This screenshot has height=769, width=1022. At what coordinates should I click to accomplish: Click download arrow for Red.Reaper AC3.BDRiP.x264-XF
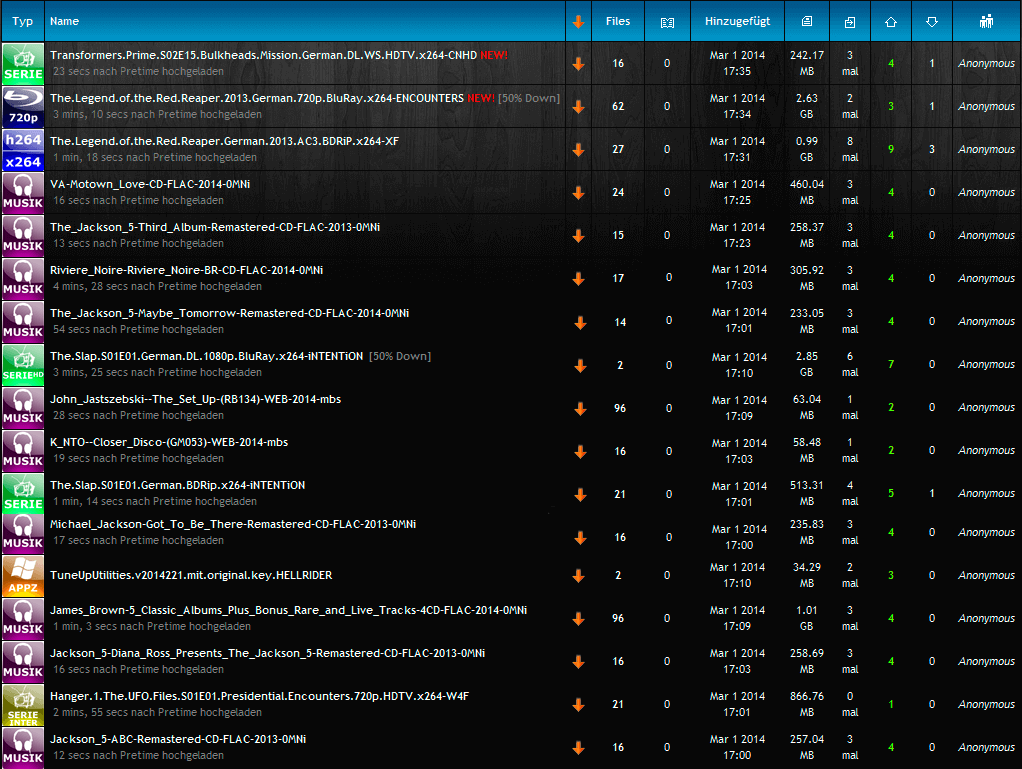tap(578, 150)
